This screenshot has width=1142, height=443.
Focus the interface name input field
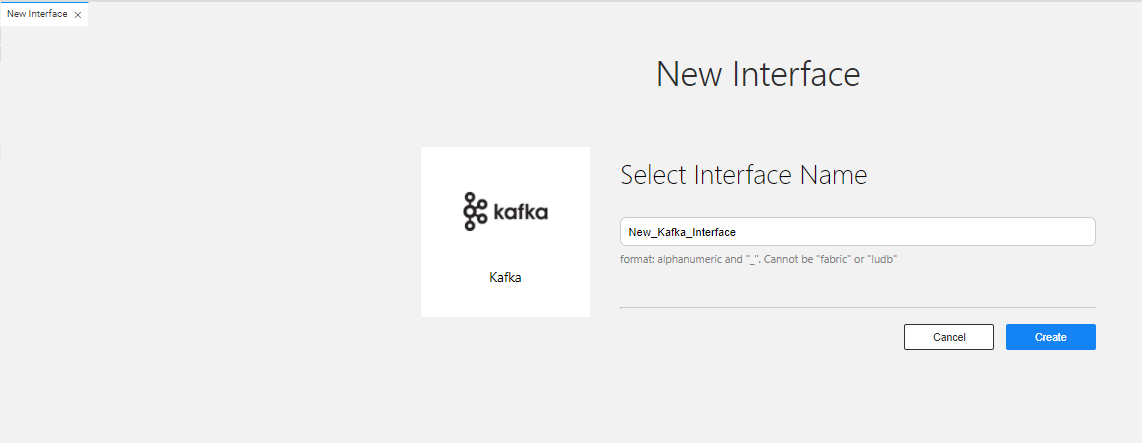coord(858,232)
